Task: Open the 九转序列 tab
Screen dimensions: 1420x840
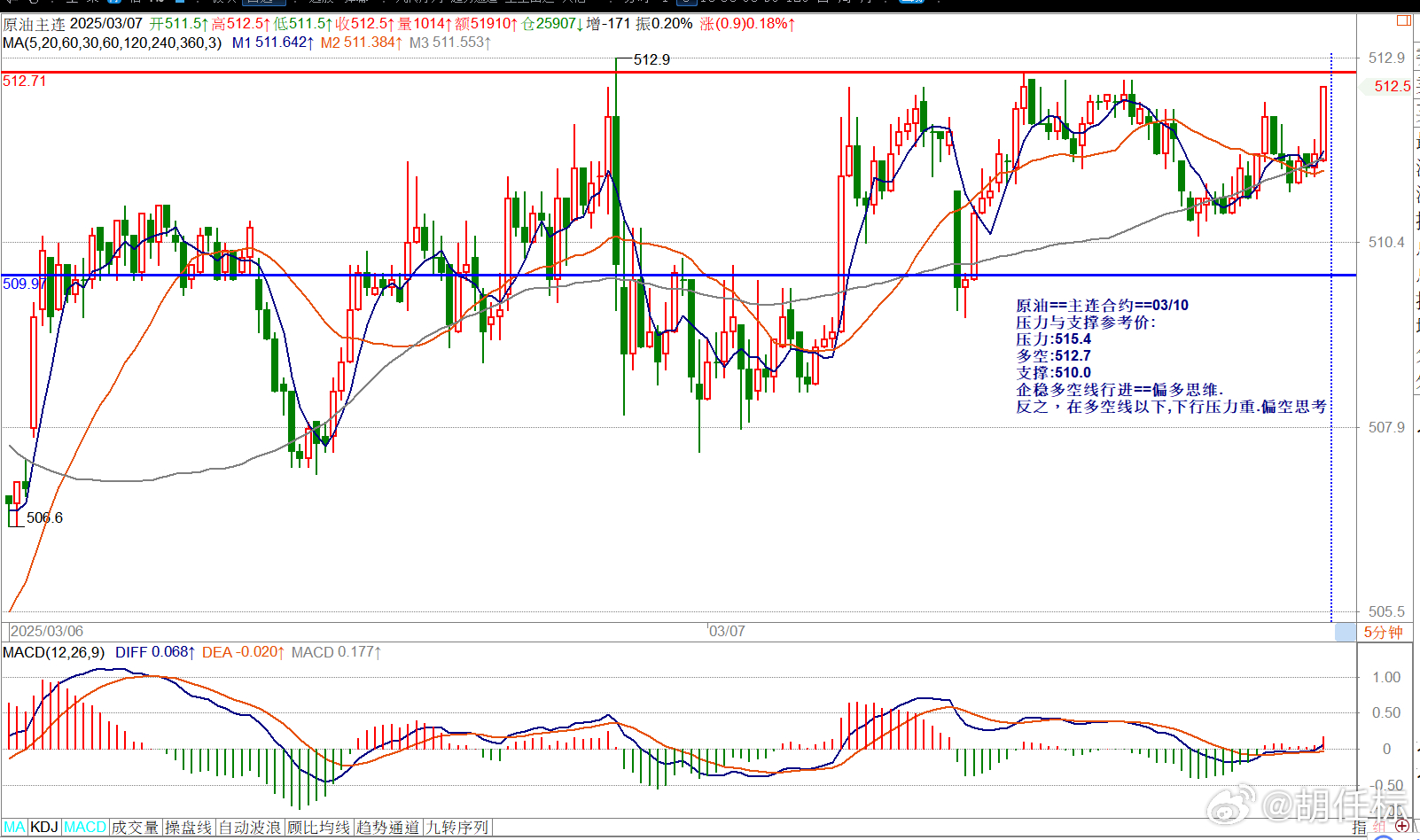Action: click(x=457, y=827)
